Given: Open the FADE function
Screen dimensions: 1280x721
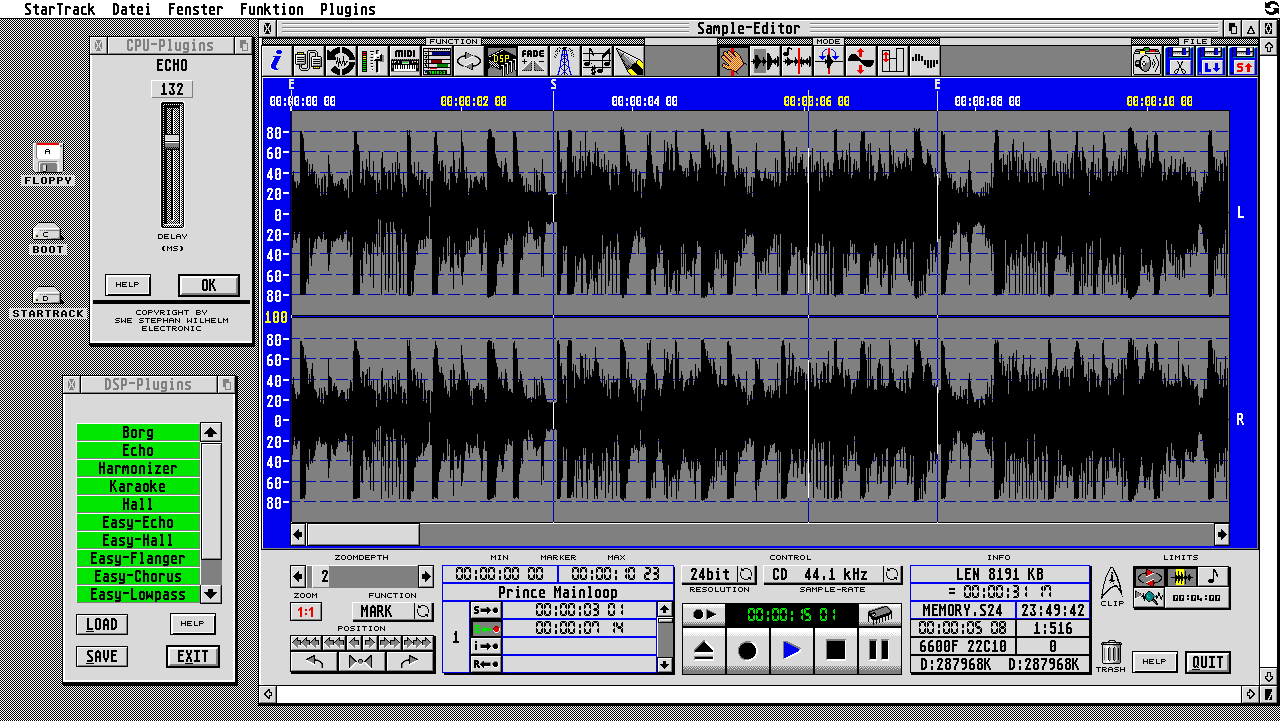Looking at the screenshot, I should (x=533, y=61).
